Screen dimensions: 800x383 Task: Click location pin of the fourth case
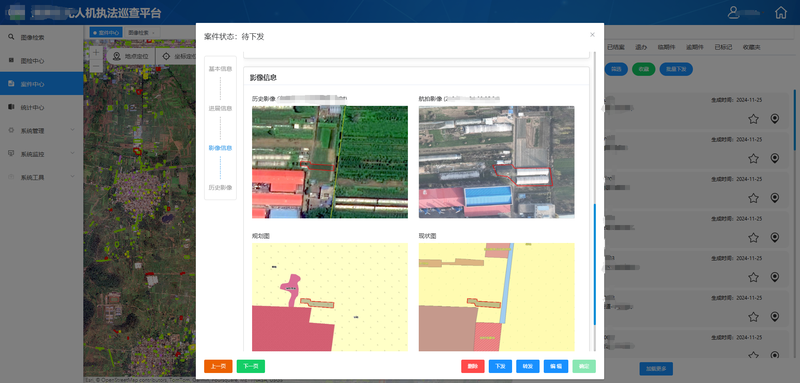coord(774,238)
